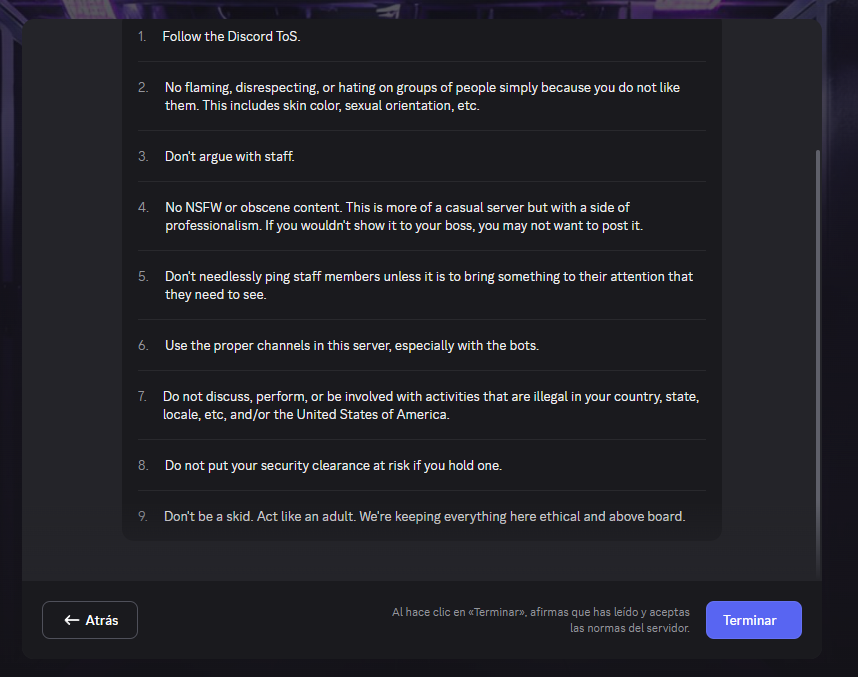Viewport: 858px width, 677px height.
Task: Click the number 2 list marker
Action: (143, 88)
